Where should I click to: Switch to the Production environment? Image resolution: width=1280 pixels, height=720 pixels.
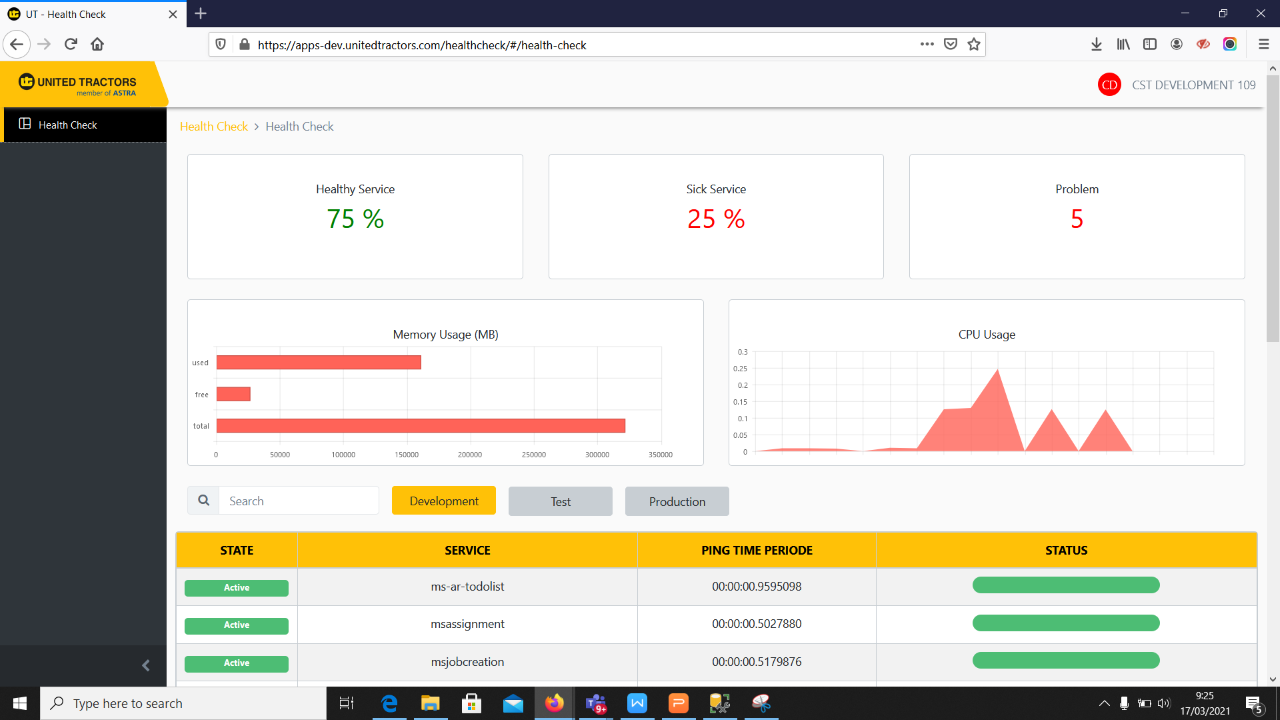(677, 502)
